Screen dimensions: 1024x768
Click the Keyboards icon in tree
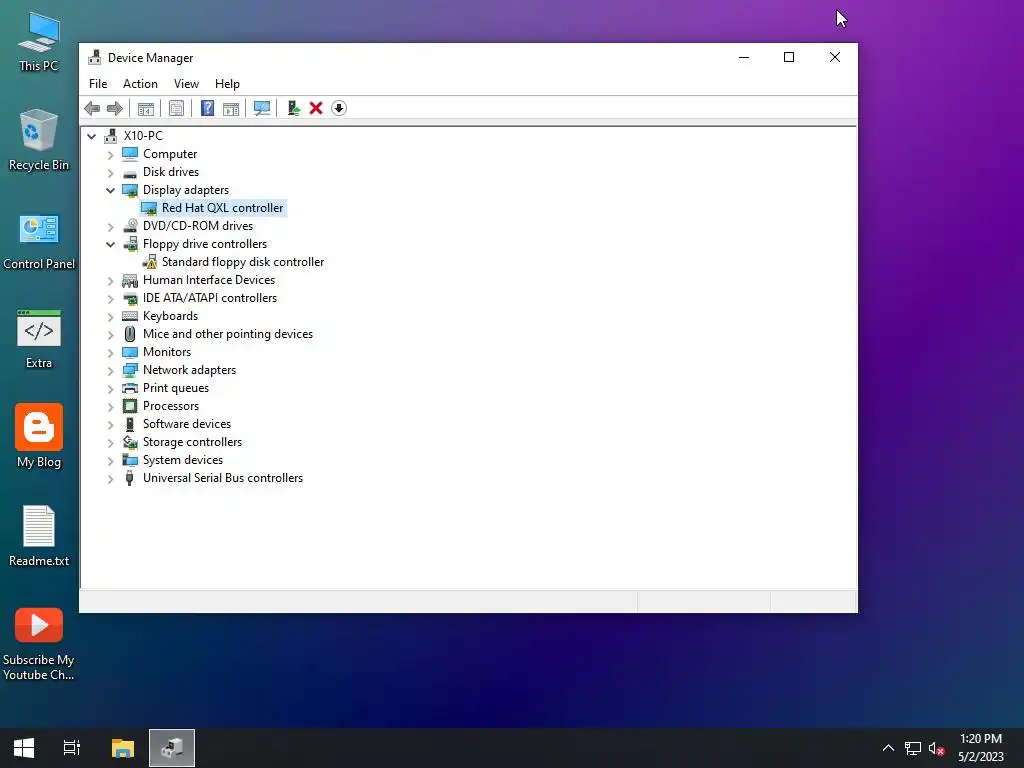[130, 316]
